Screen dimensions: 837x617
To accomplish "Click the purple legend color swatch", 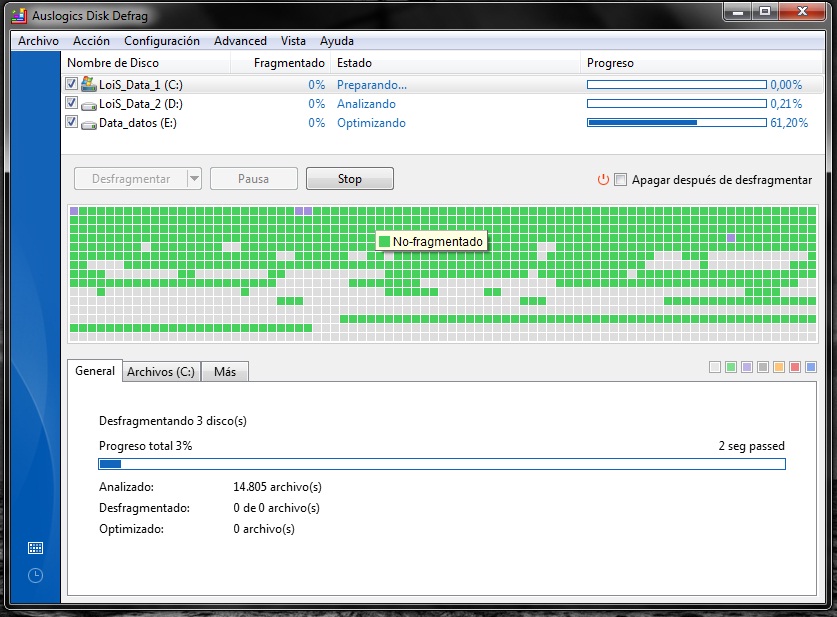I will [747, 367].
